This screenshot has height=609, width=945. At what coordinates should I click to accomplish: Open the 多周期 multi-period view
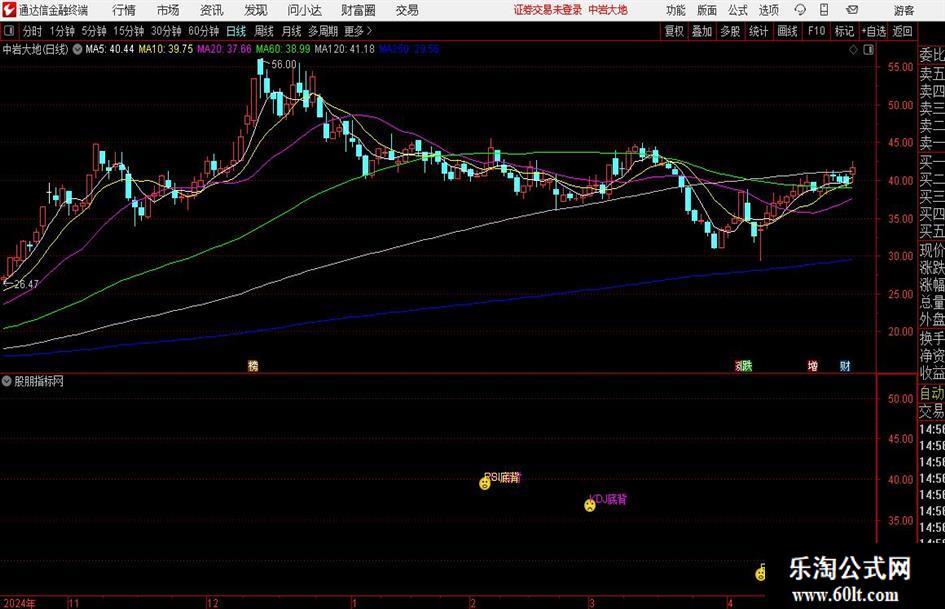(x=323, y=31)
